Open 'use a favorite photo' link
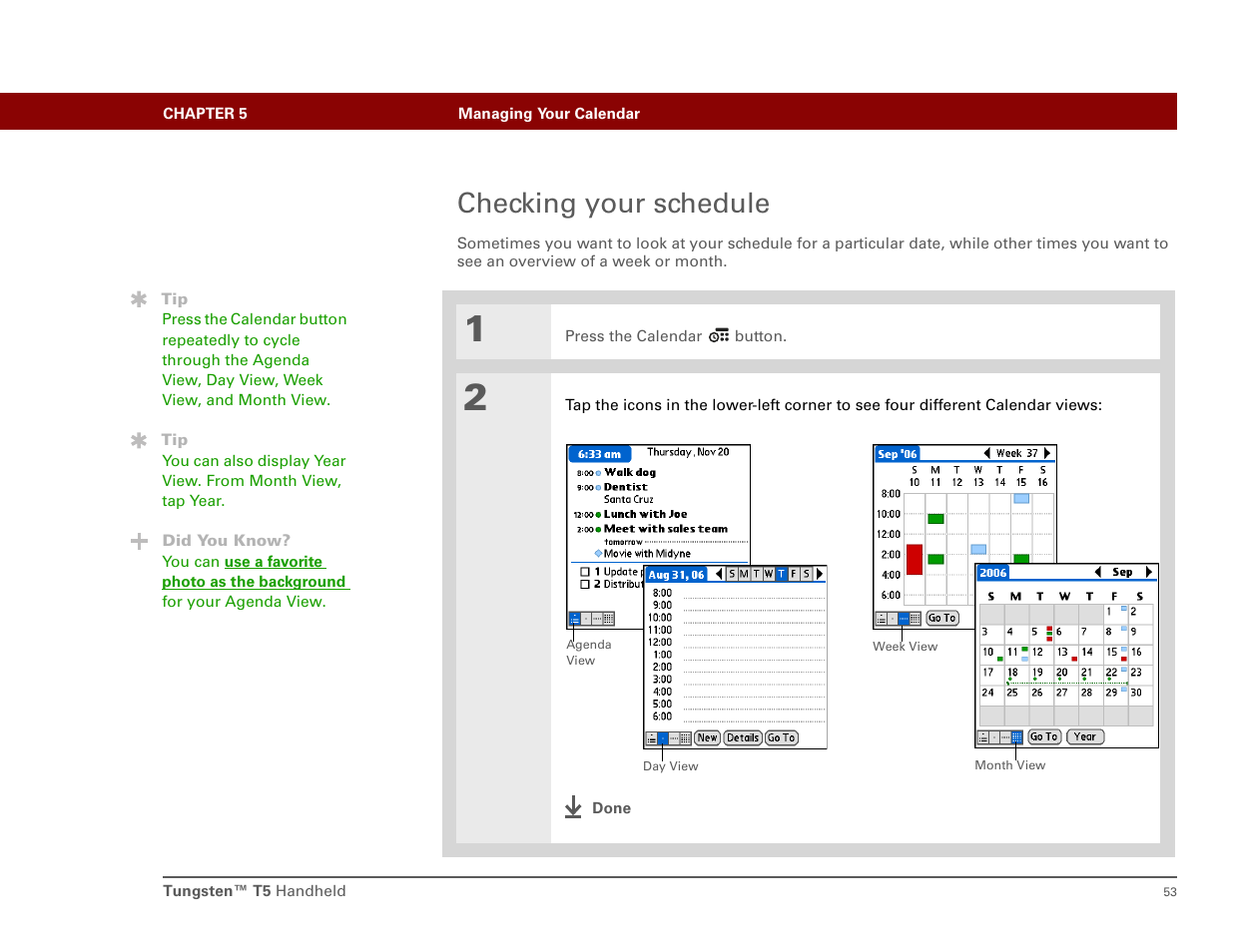This screenshot has width=1233, height=952. point(255,572)
